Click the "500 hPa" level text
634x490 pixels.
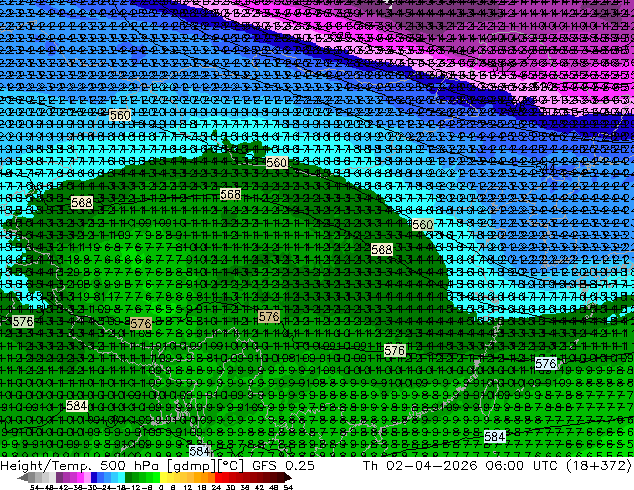click(x=131, y=466)
